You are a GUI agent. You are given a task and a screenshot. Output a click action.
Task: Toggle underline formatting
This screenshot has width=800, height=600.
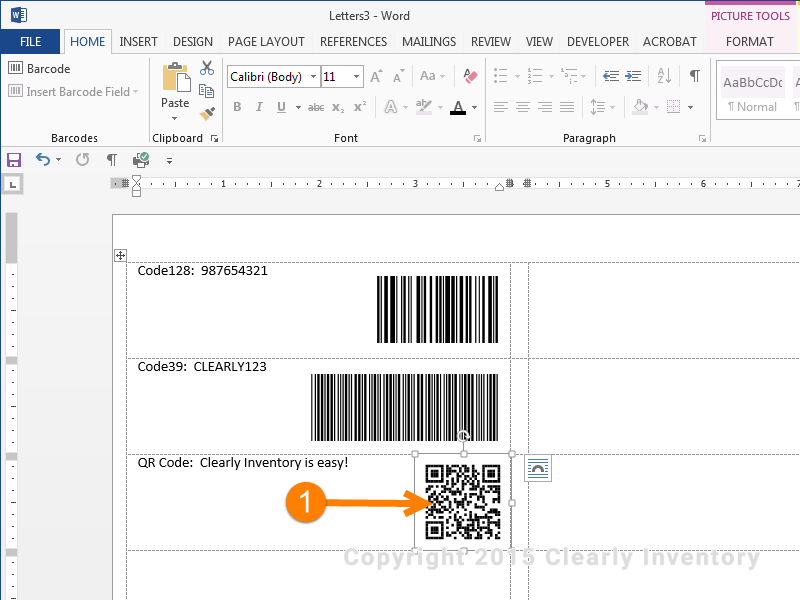(x=281, y=107)
